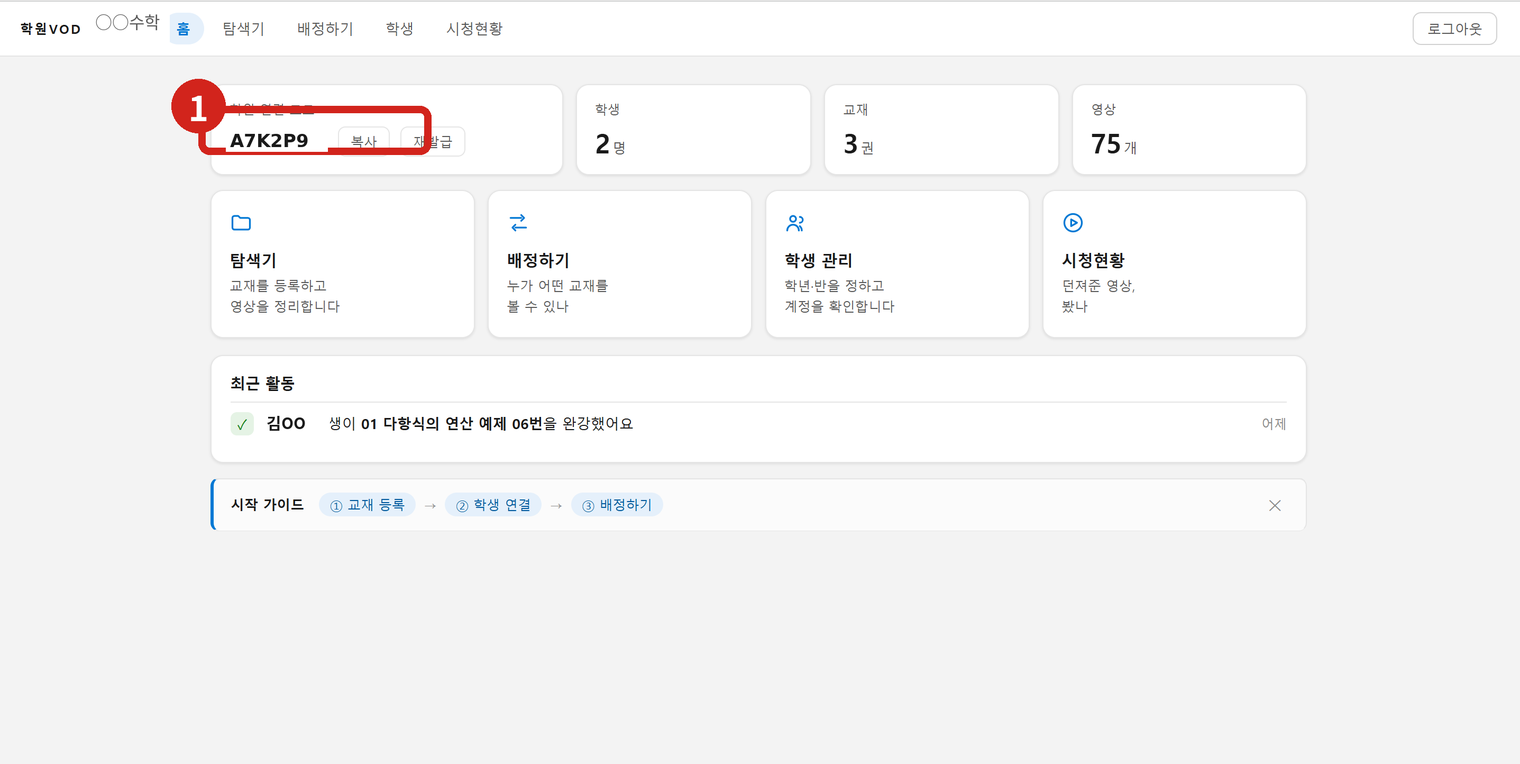Click the swap arrows icon on 배정하기 card

click(518, 223)
